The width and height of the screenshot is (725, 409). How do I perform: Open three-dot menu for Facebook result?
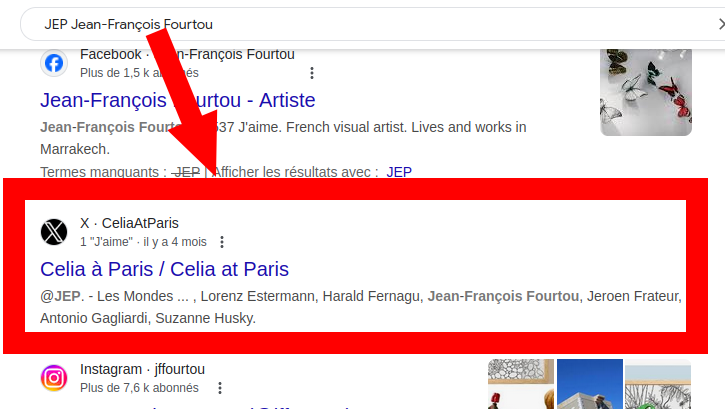click(x=312, y=73)
